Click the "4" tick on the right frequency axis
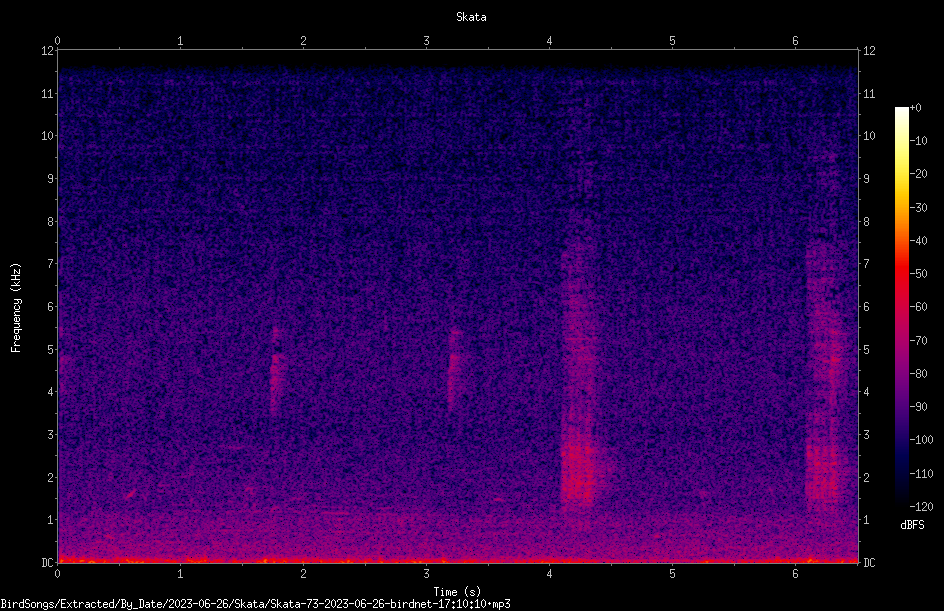Screen dimensions: 944x611 click(866, 392)
